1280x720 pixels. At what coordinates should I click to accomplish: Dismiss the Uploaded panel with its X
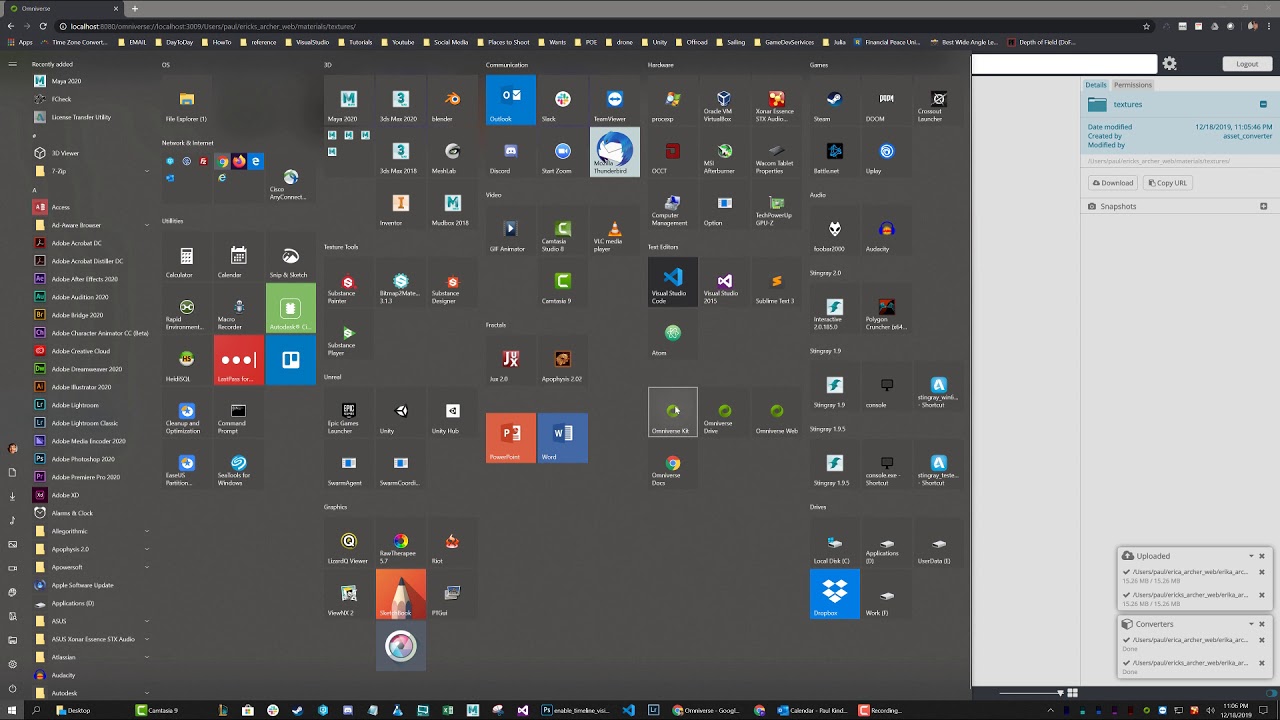coord(1262,556)
